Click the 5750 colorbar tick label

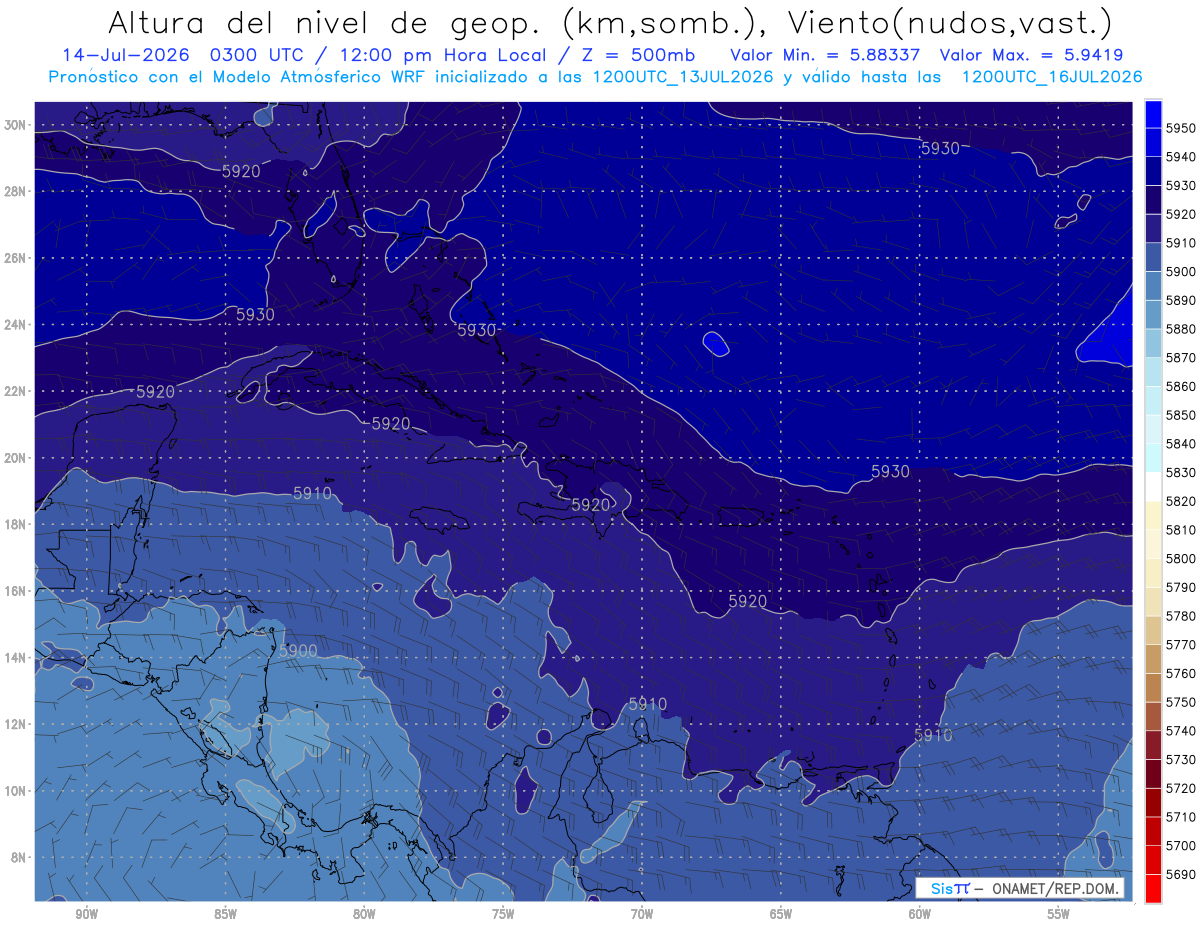[1181, 702]
